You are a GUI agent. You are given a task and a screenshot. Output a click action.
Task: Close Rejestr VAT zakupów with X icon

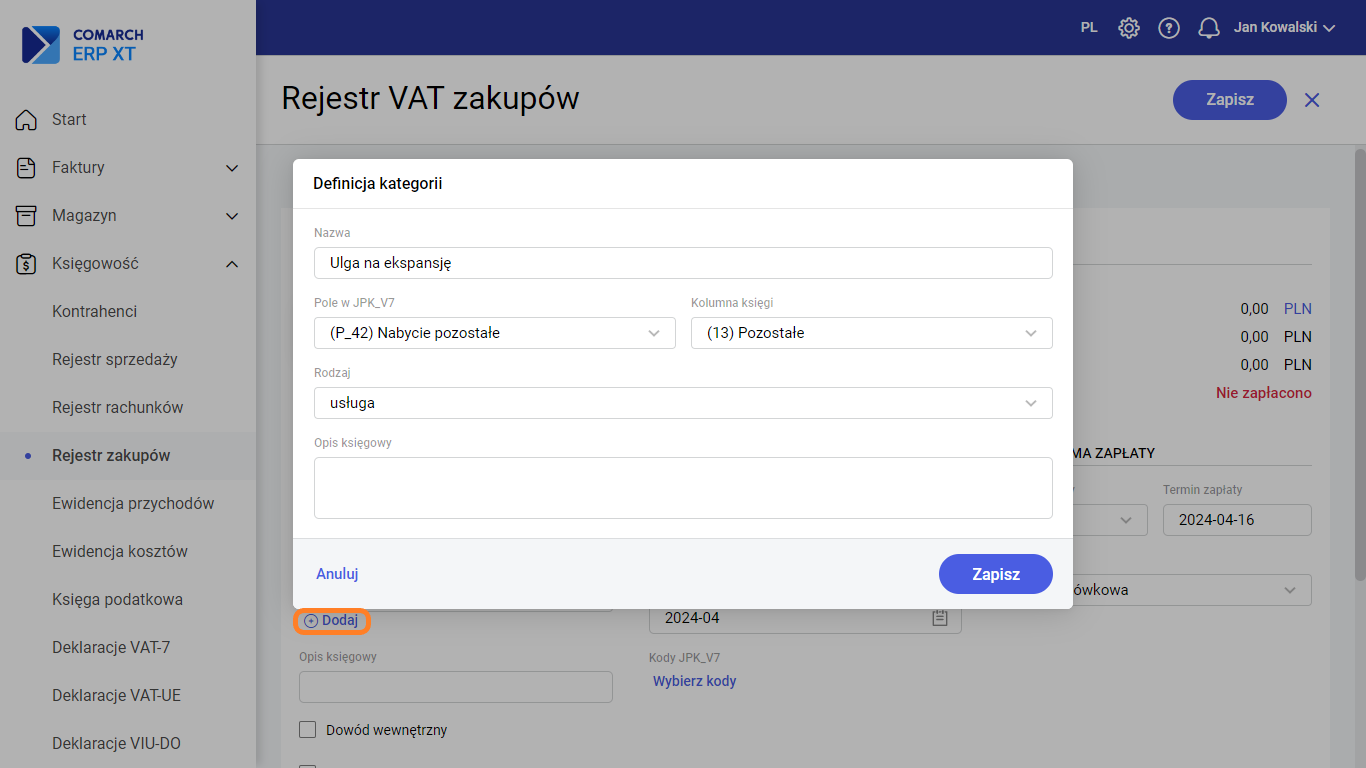click(1312, 100)
